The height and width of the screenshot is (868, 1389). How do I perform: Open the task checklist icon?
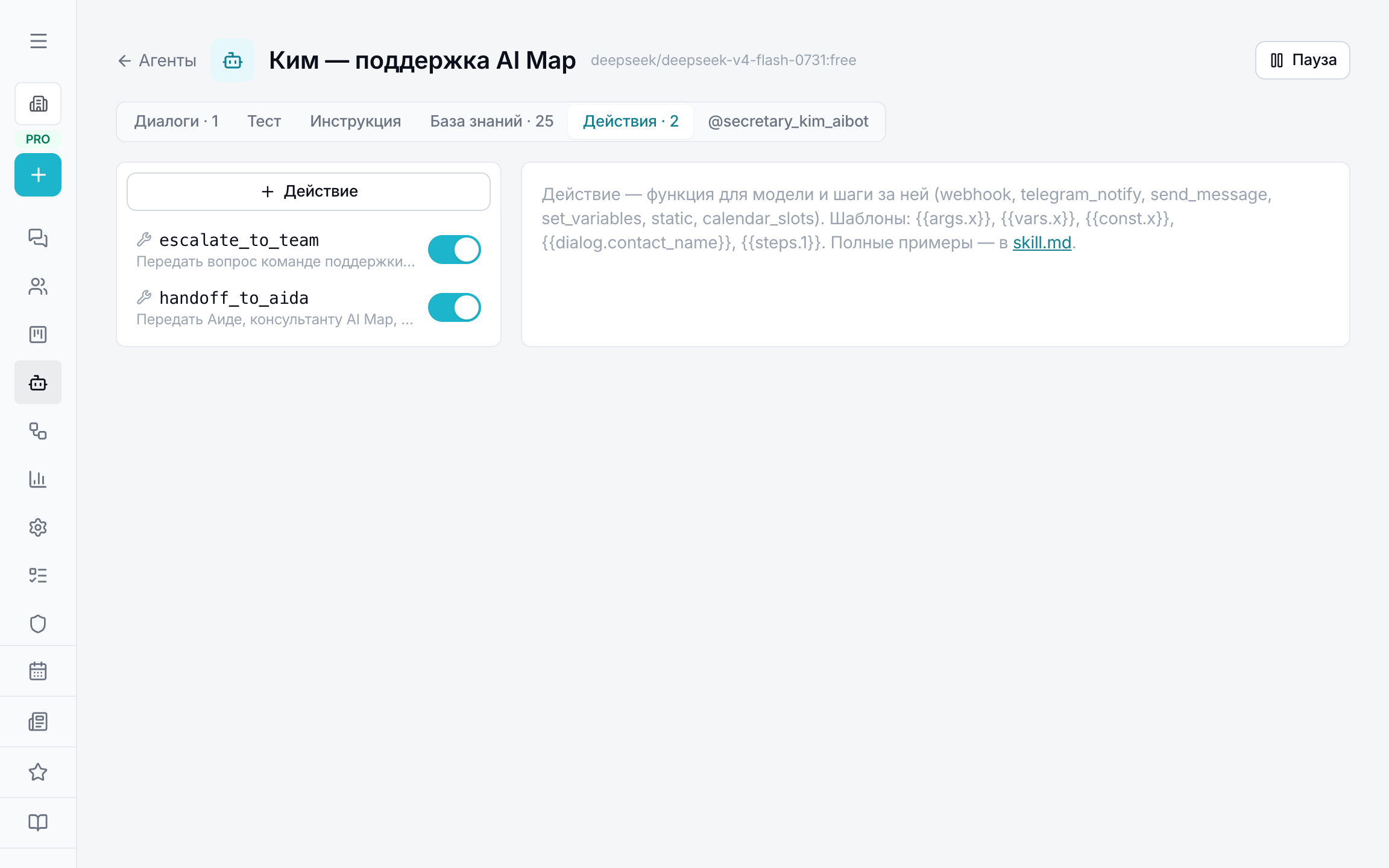[38, 576]
